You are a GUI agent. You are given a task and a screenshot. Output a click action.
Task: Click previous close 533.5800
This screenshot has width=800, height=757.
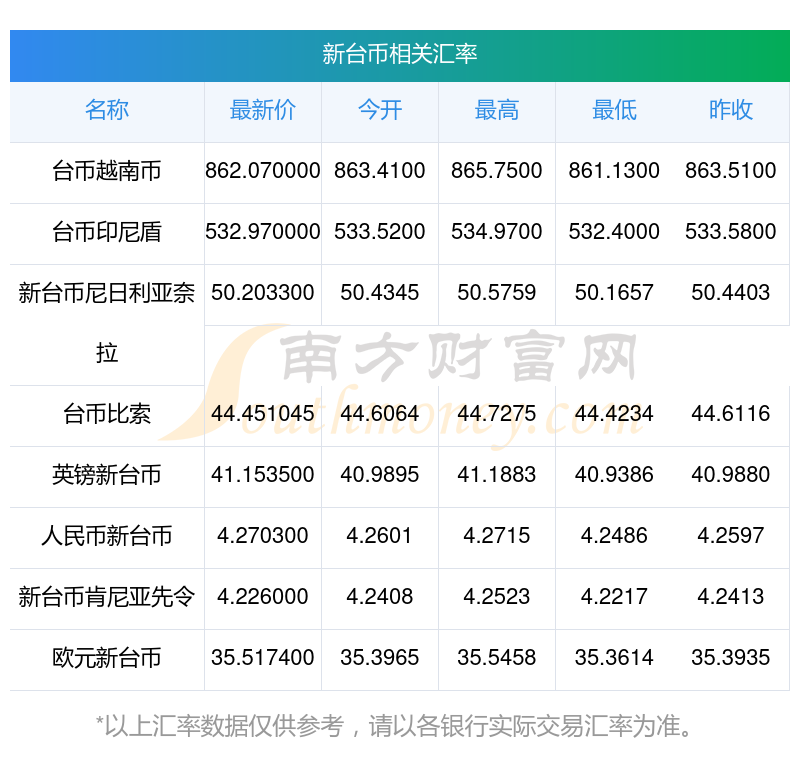pos(731,232)
